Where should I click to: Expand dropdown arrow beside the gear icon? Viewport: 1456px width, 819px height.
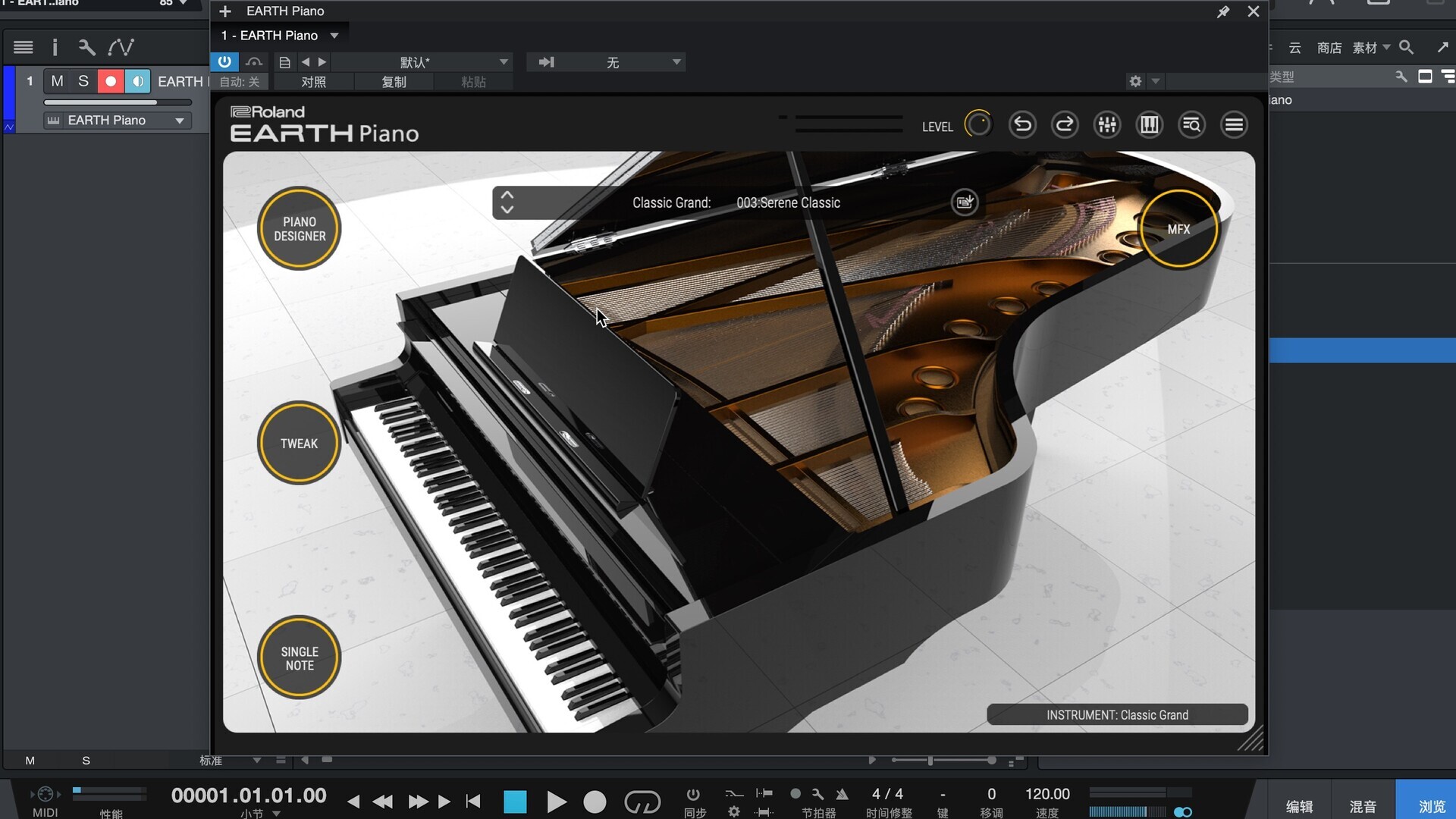pyautogui.click(x=1156, y=81)
